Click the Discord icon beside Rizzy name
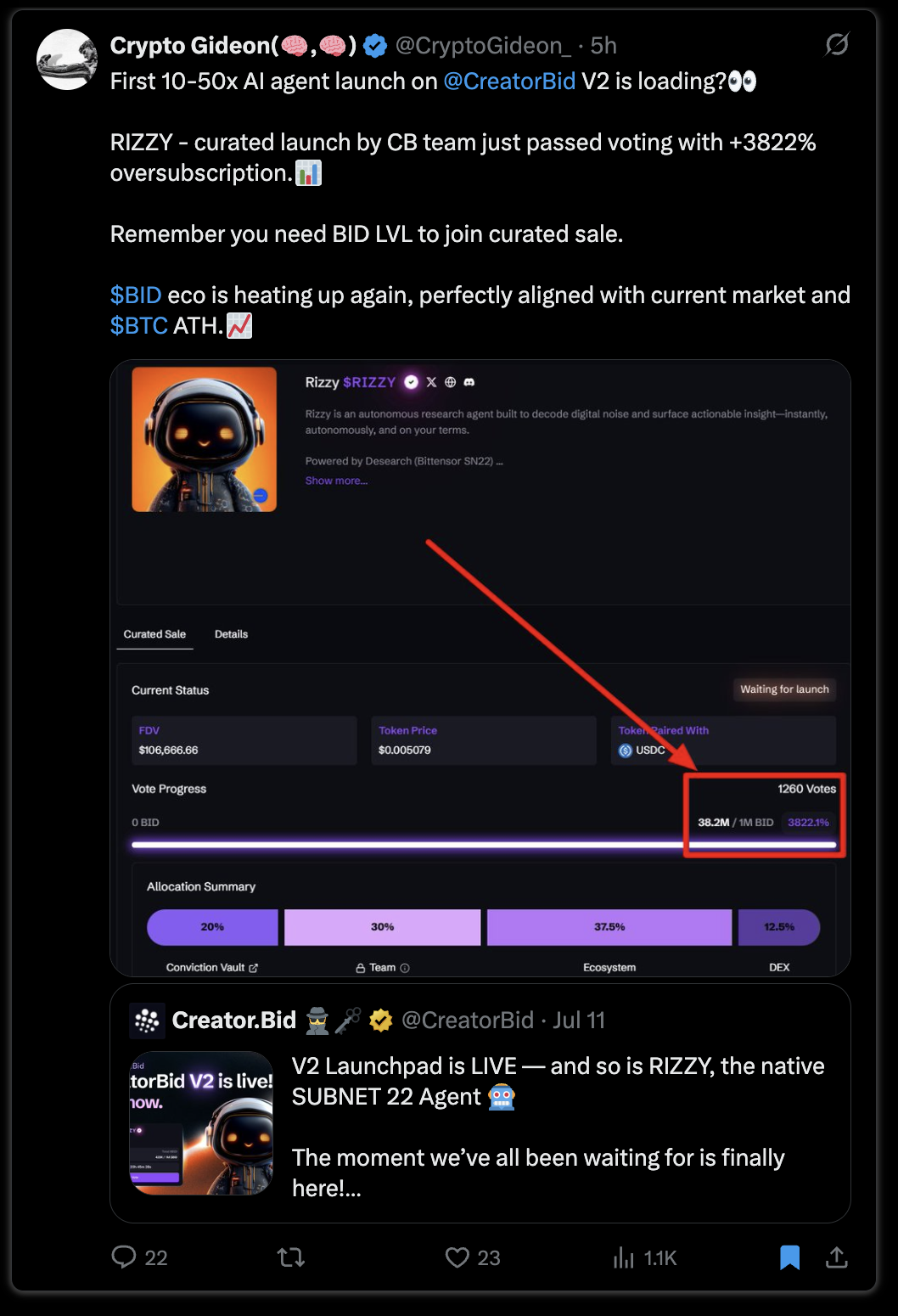 (x=469, y=382)
